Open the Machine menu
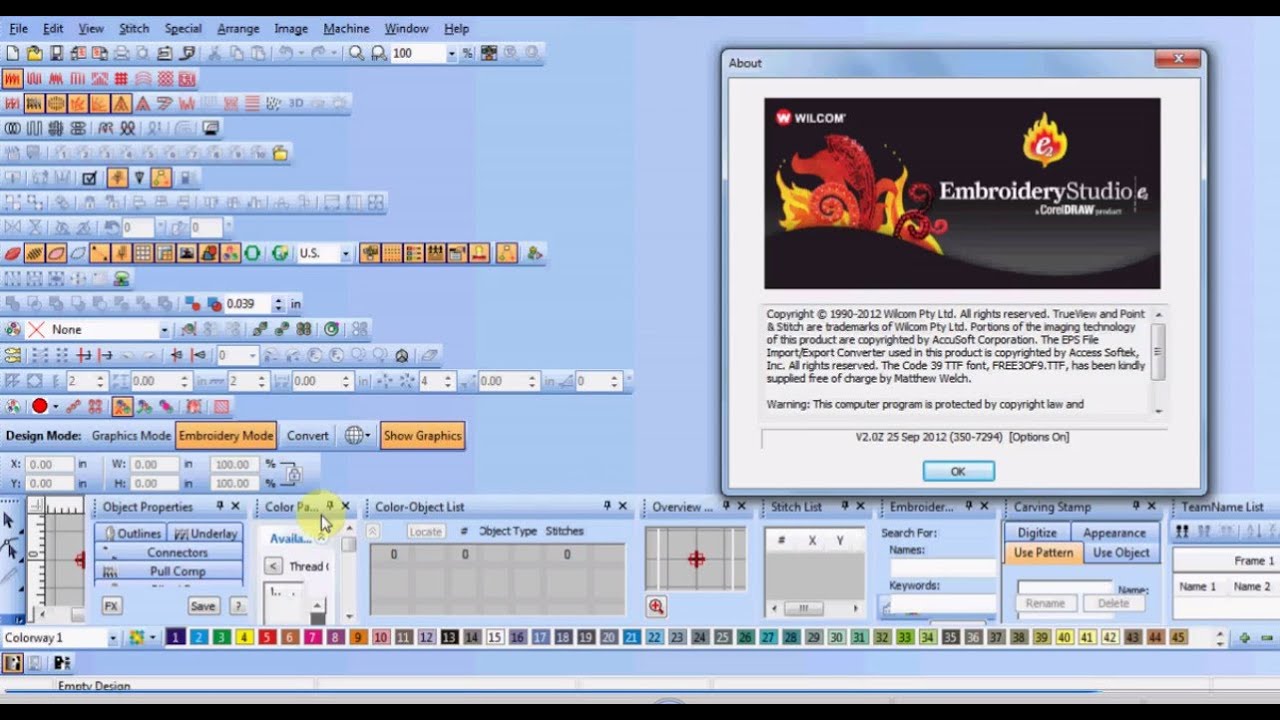 point(346,28)
